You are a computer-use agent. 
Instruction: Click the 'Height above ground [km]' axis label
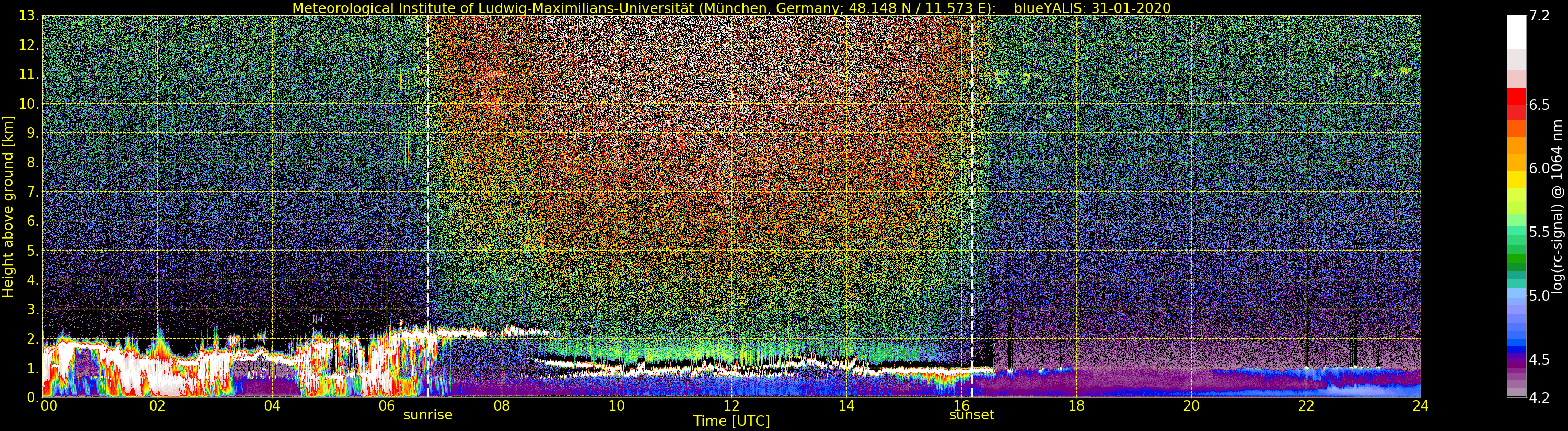click(8, 206)
